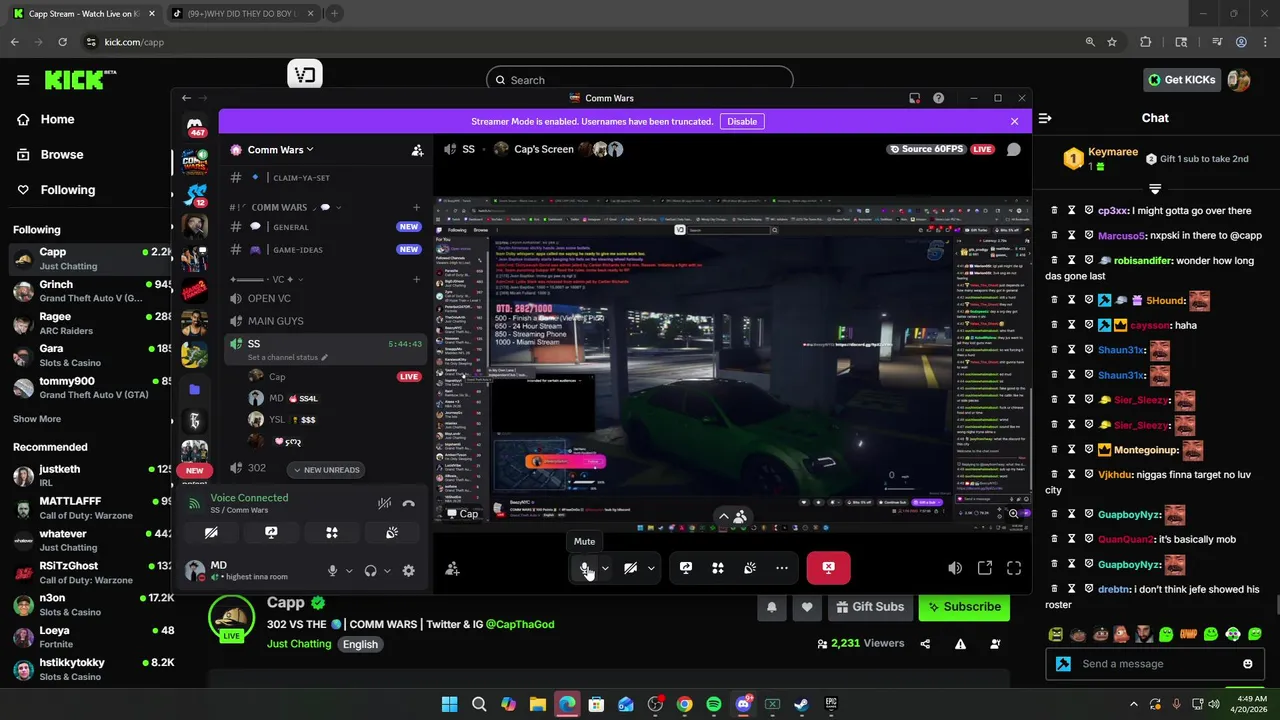Open microphone input options arrow in call bar

coord(605,568)
